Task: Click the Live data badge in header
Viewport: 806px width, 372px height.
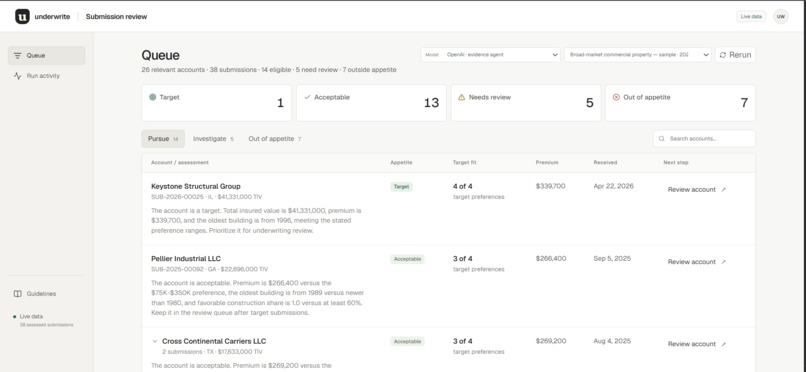Action: point(751,16)
